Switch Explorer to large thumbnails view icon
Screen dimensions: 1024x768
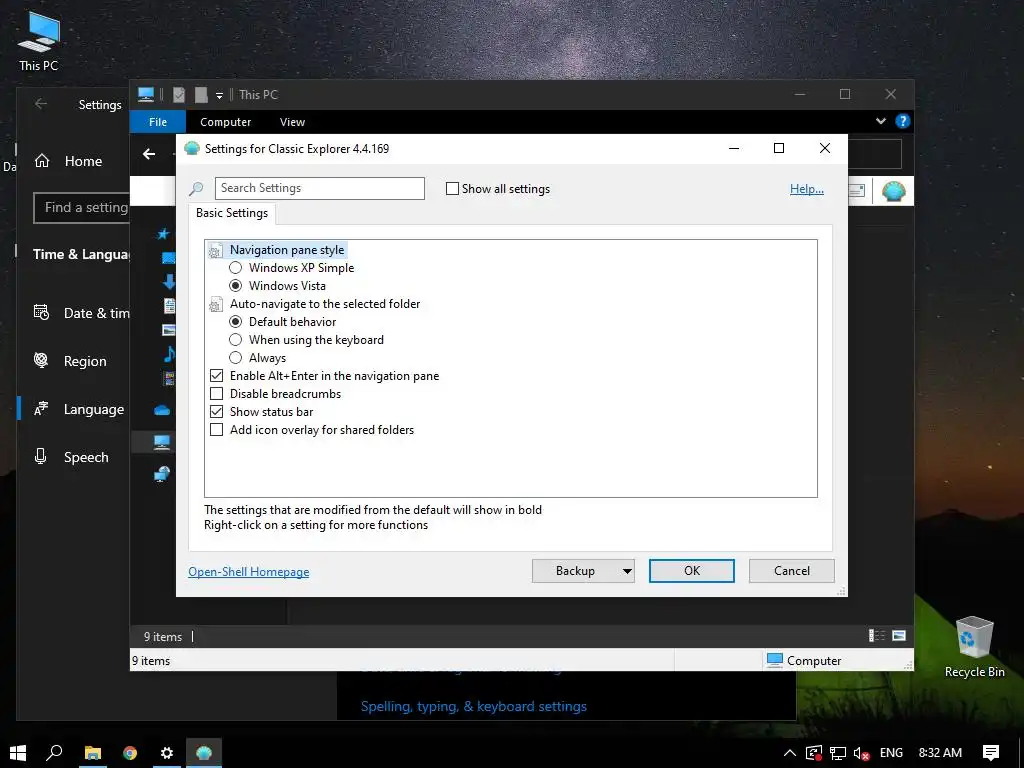pyautogui.click(x=899, y=635)
